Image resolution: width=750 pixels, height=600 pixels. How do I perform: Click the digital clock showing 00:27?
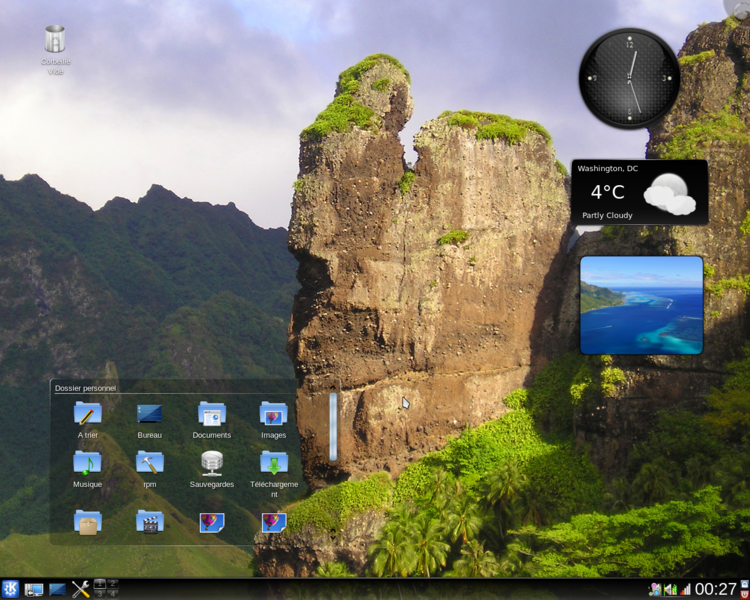pyautogui.click(x=716, y=589)
